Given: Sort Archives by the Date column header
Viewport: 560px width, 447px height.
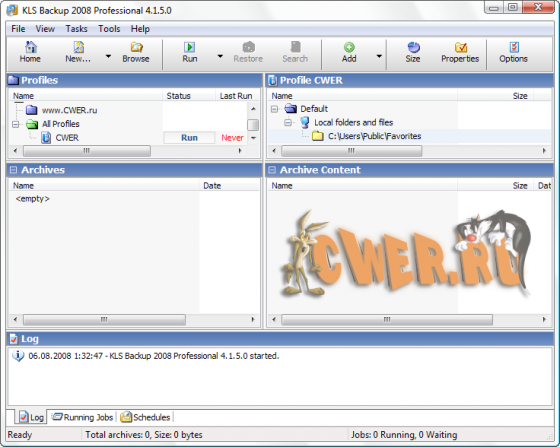Looking at the screenshot, I should tap(229, 186).
